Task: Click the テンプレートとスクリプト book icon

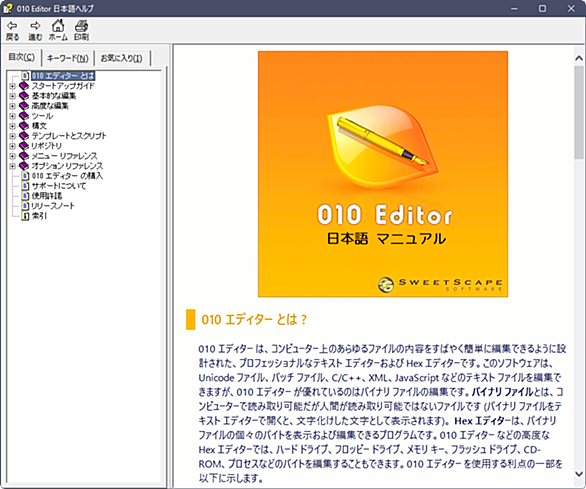Action: pos(24,136)
